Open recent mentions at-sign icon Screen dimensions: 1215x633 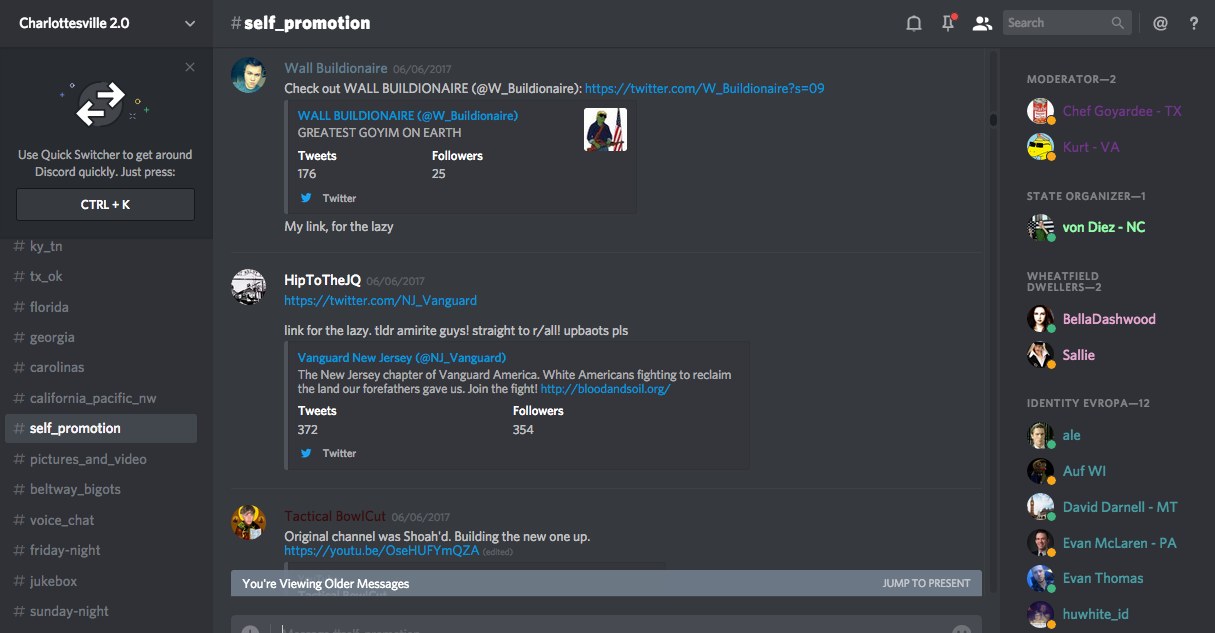[x=1160, y=23]
